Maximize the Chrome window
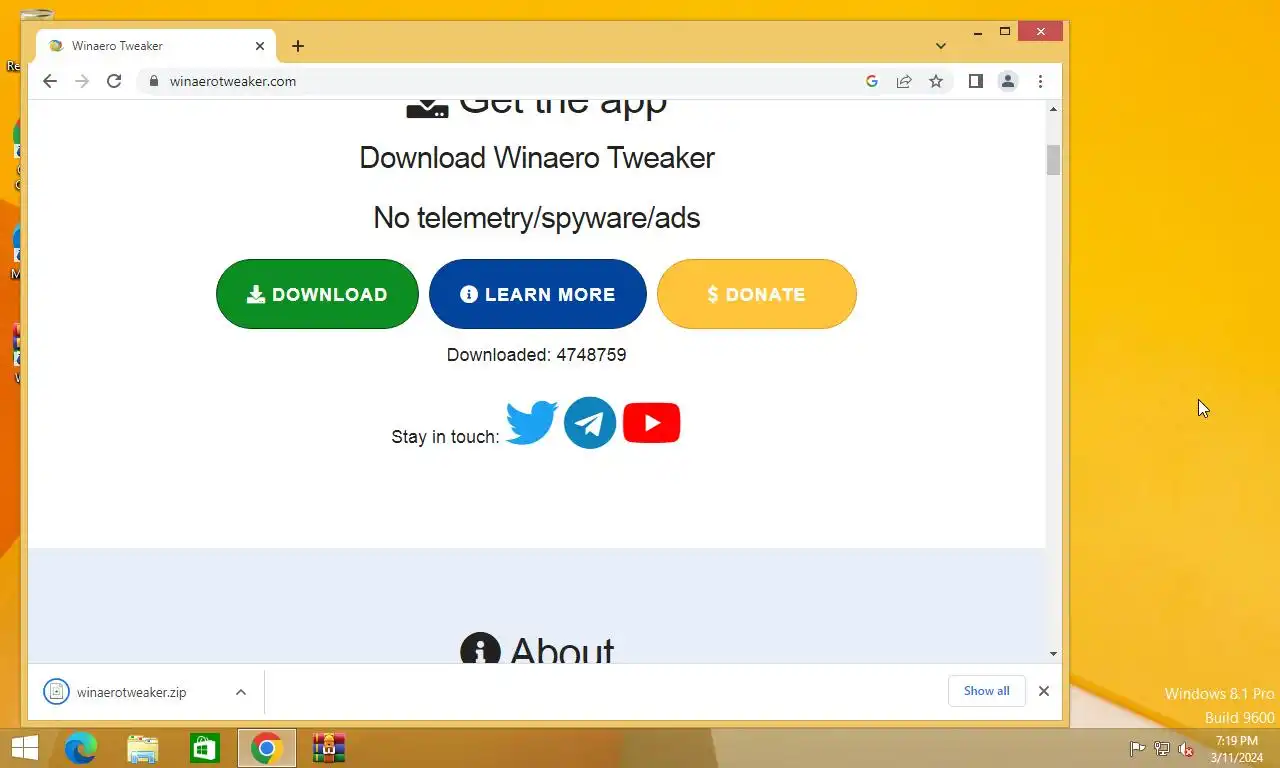1280x768 pixels. pos(1005,32)
